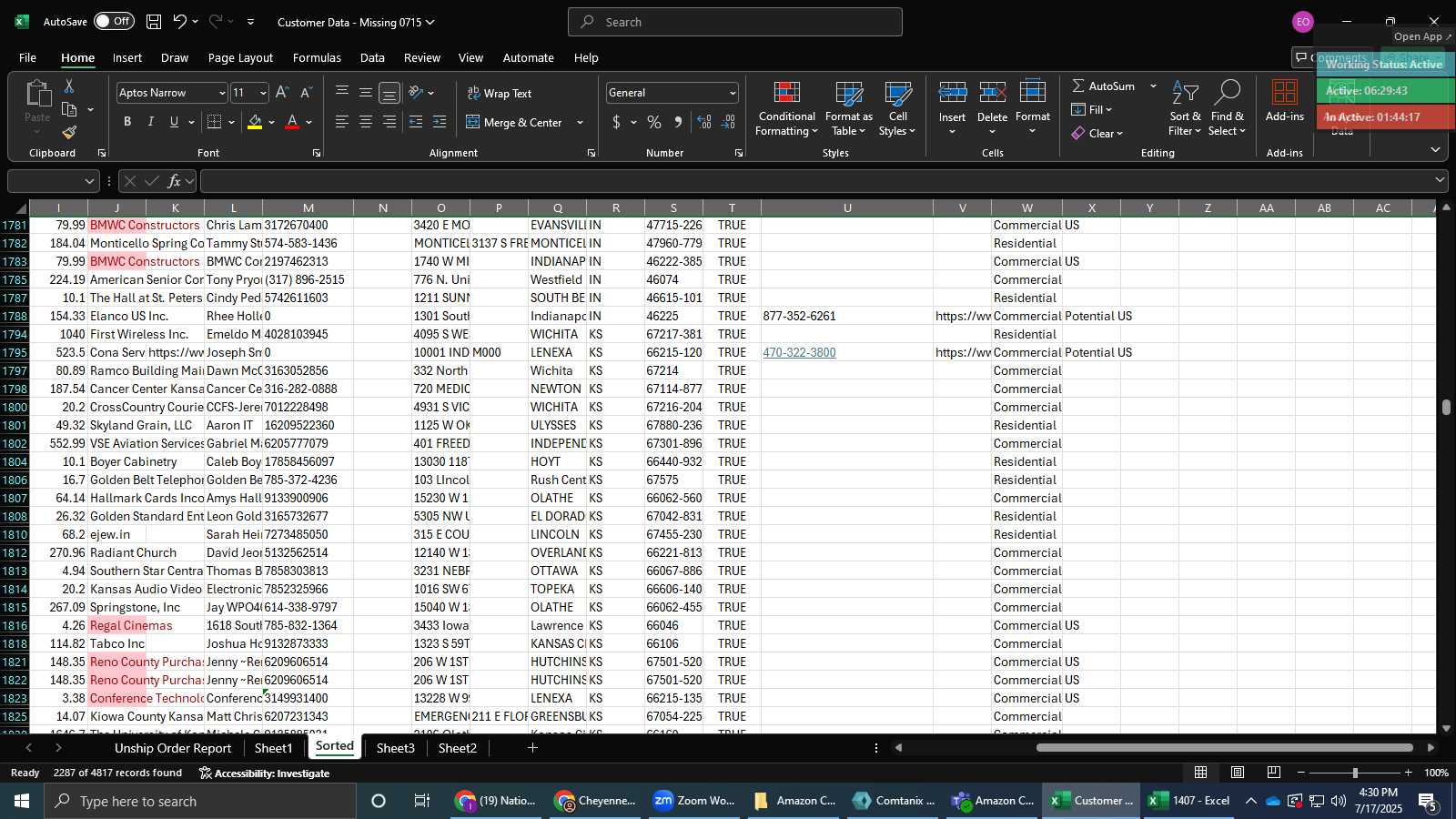Click the Format Painter brush icon
Viewport: 1456px width, 819px height.
[69, 132]
